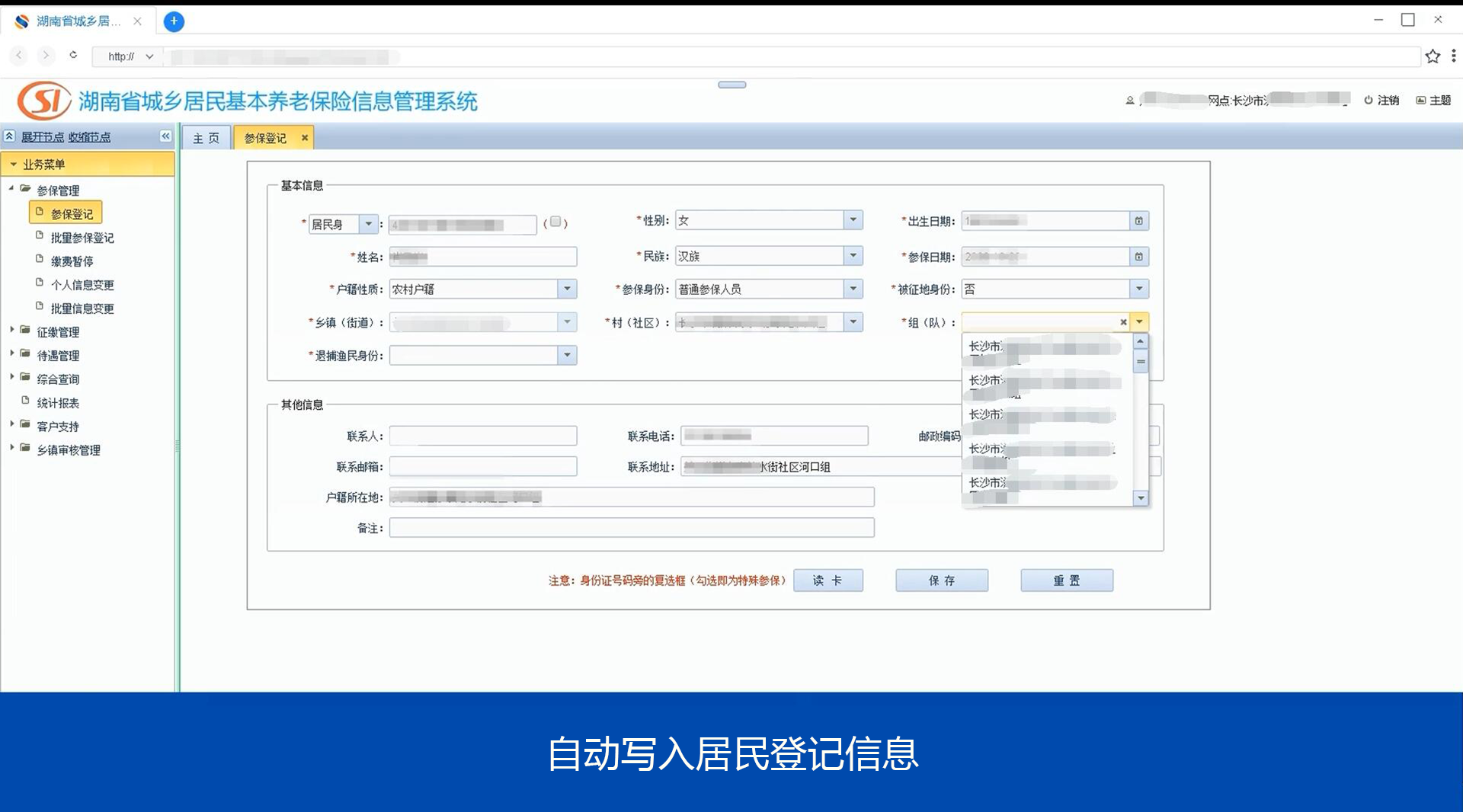Open the calendar picker for 参保日期
The image size is (1463, 812).
1138,257
